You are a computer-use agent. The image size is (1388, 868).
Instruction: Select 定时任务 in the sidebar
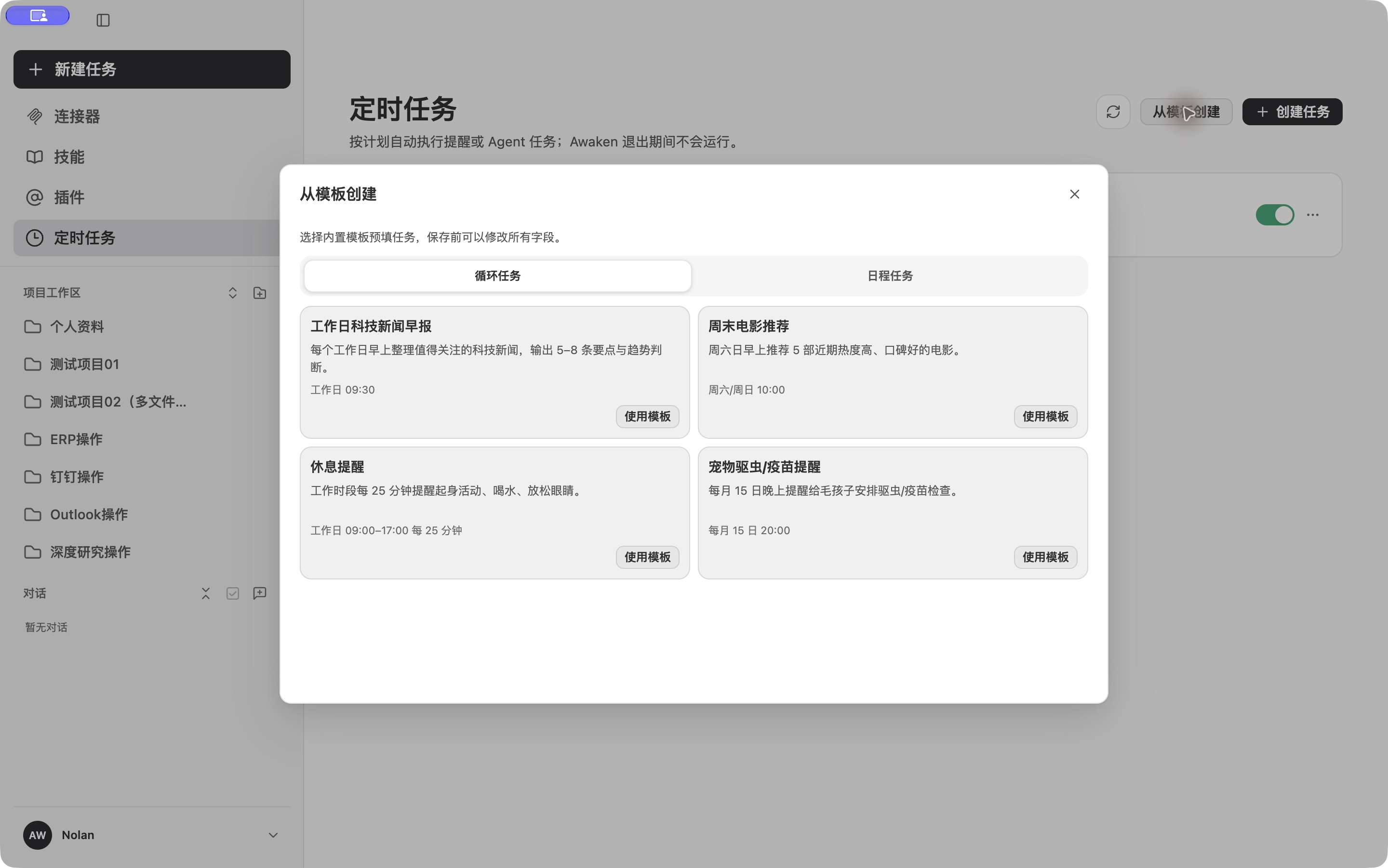(x=147, y=237)
